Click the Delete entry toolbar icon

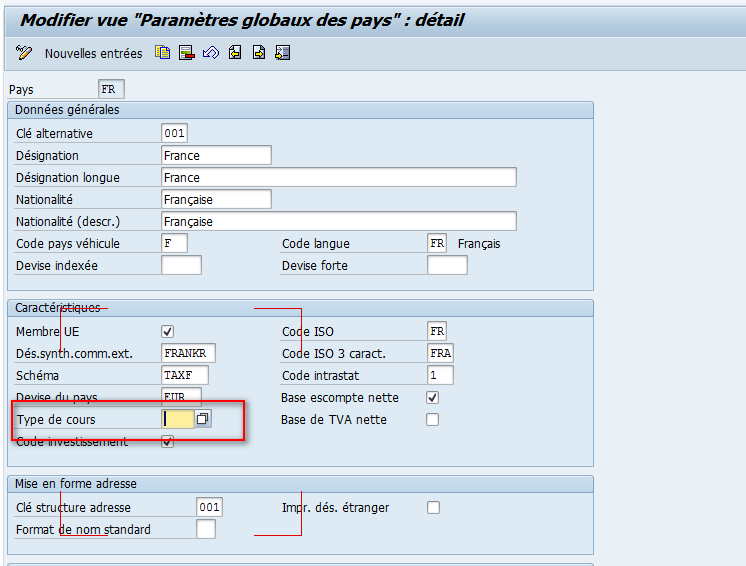pyautogui.click(x=186, y=53)
